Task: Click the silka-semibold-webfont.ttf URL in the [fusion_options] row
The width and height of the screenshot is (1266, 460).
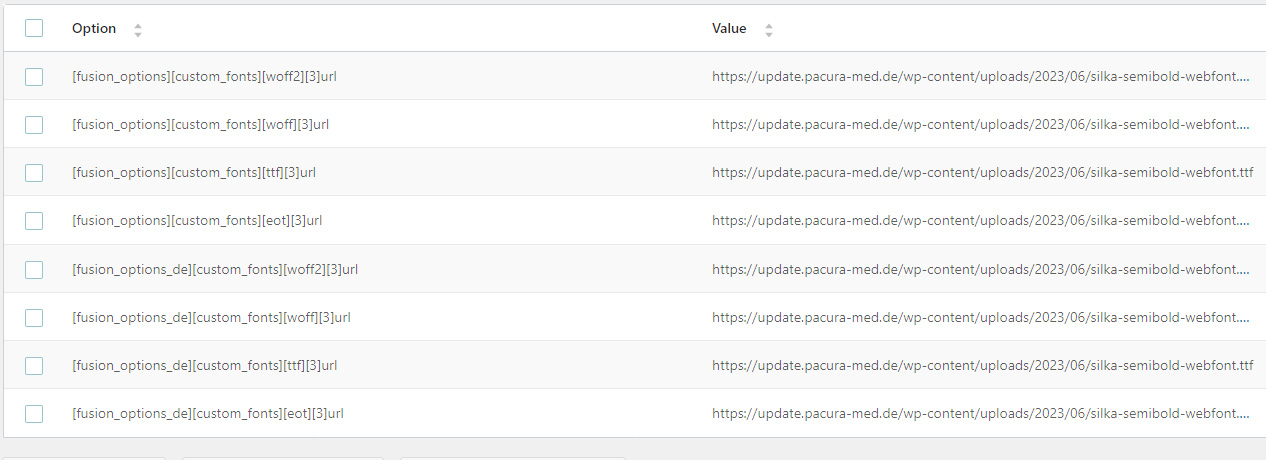Action: 982,172
